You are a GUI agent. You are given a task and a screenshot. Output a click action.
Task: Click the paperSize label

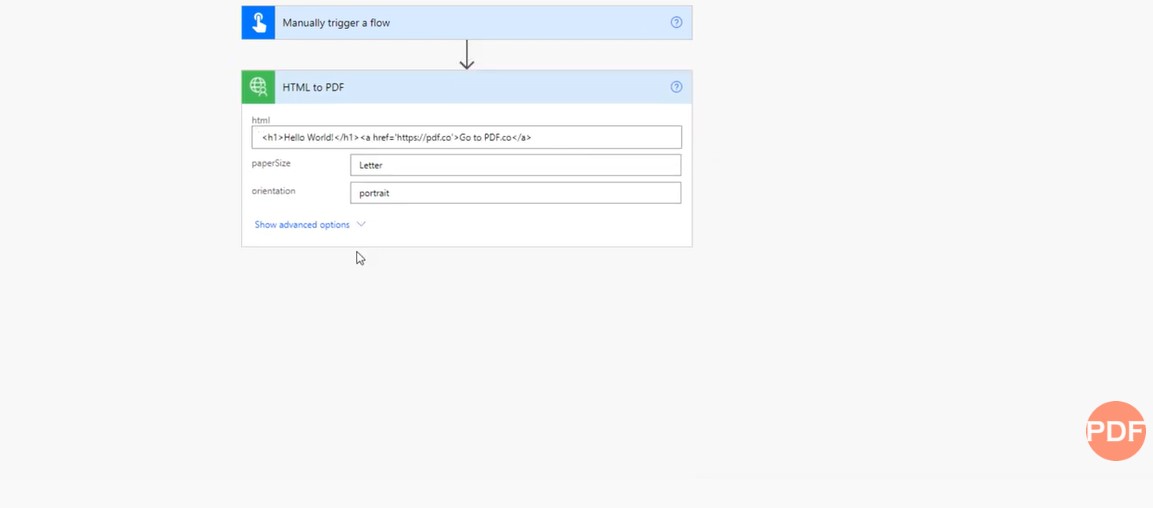pos(271,163)
